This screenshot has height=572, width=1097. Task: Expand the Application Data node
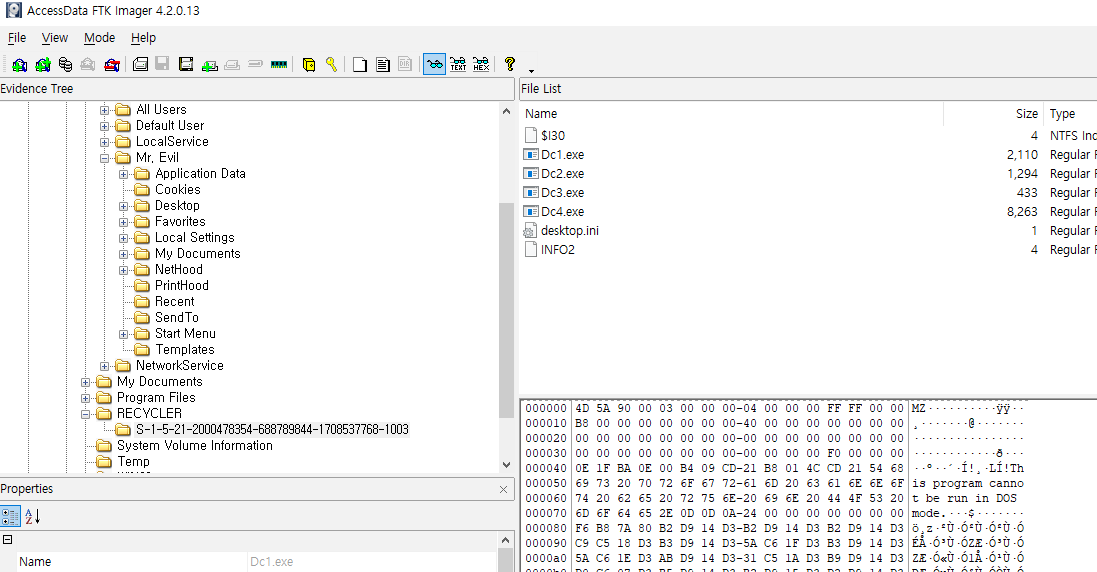pyautogui.click(x=123, y=174)
